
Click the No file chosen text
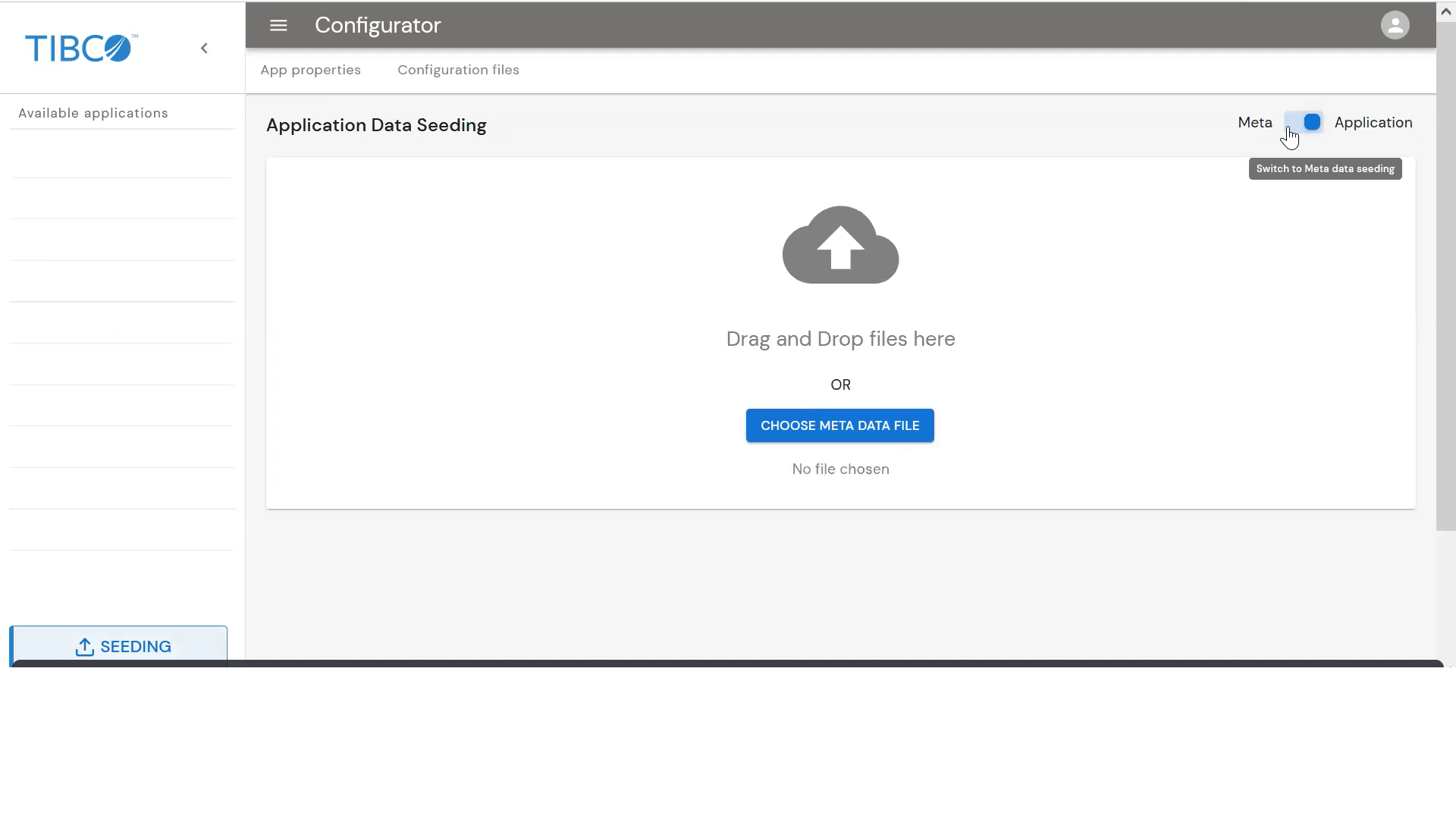(x=840, y=469)
